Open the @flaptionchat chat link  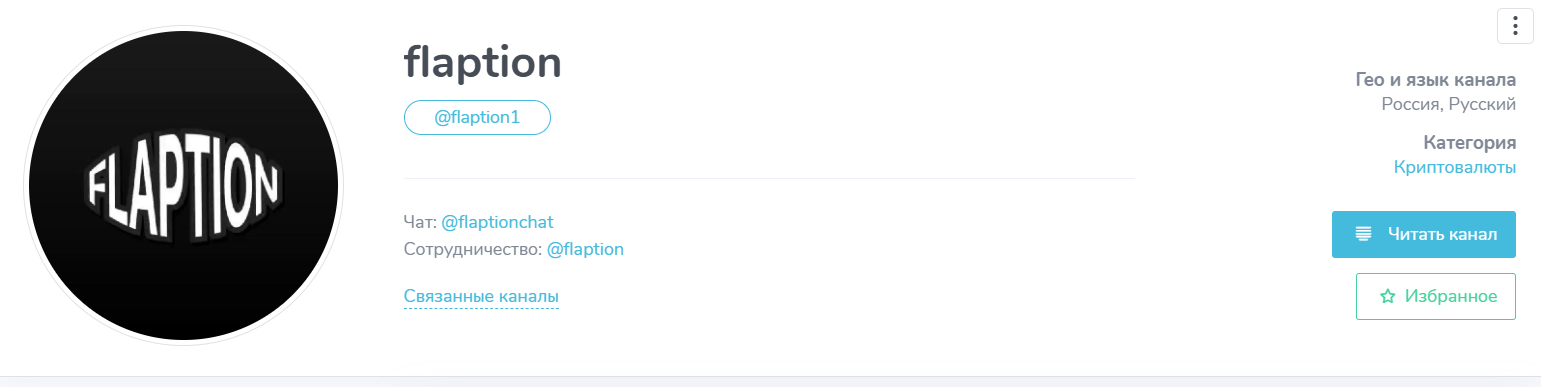point(497,221)
